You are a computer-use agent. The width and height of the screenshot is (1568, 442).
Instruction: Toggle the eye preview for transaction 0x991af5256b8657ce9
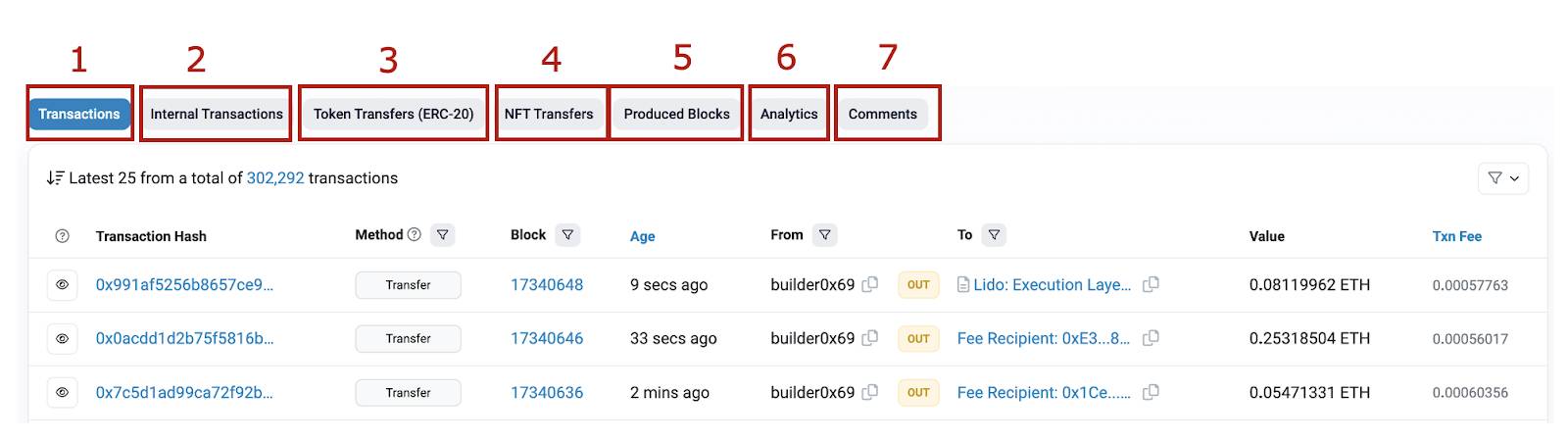[x=62, y=285]
